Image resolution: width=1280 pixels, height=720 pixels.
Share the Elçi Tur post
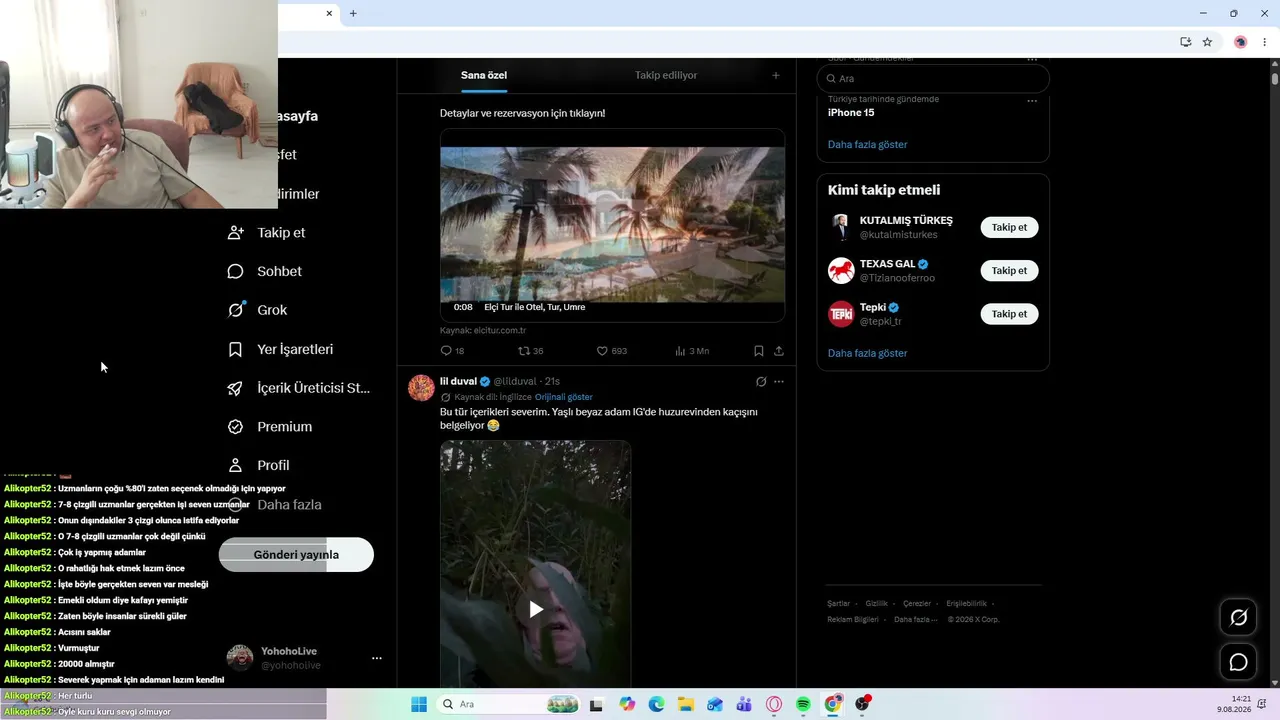click(779, 351)
